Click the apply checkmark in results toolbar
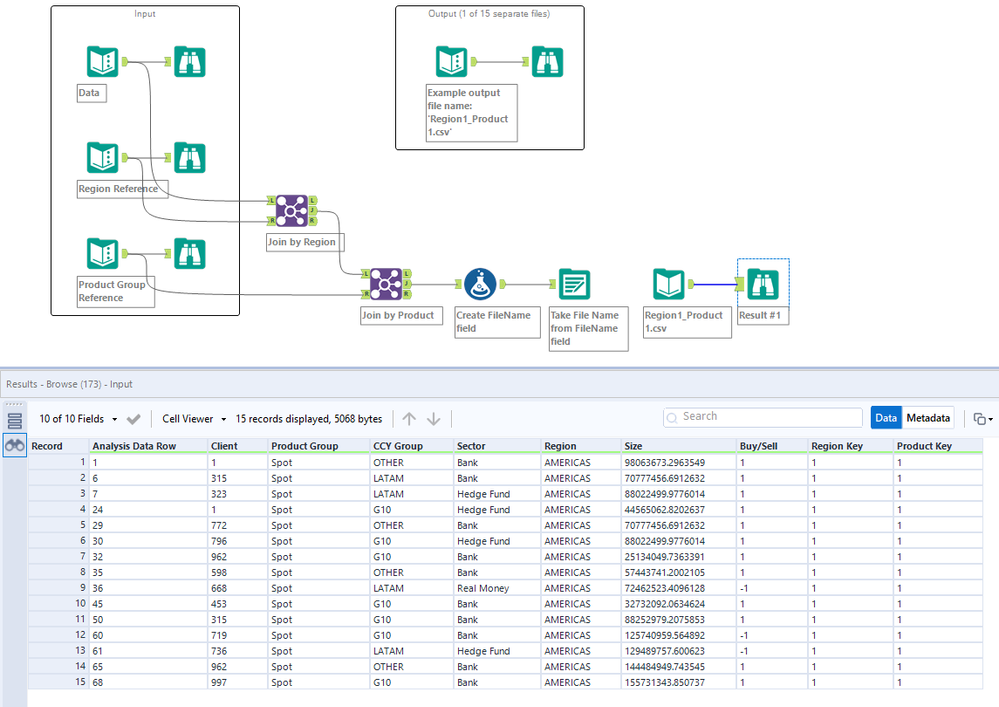Screen dimensions: 999x707 [134, 419]
